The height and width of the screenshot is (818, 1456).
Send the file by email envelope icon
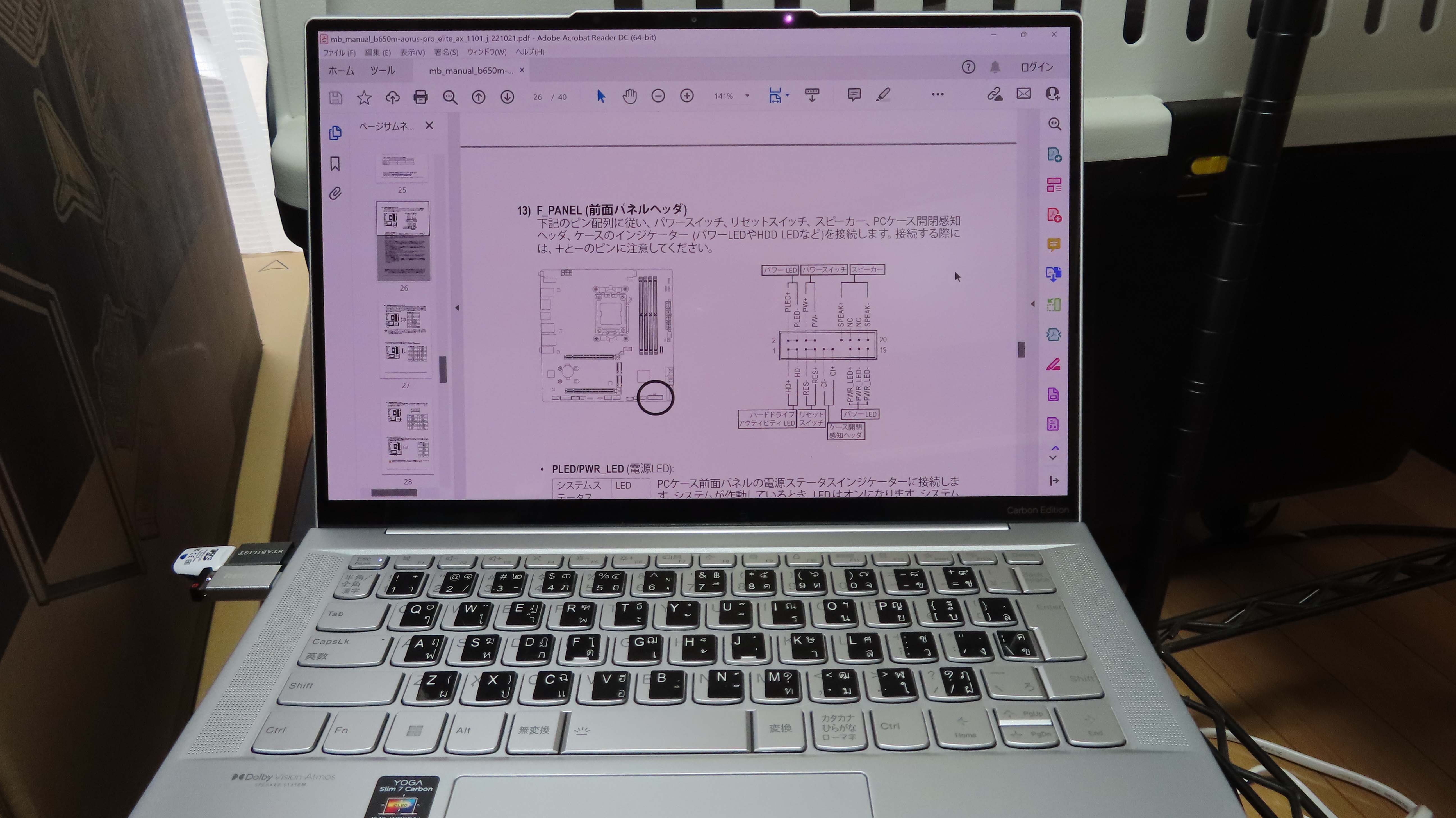click(x=1023, y=93)
